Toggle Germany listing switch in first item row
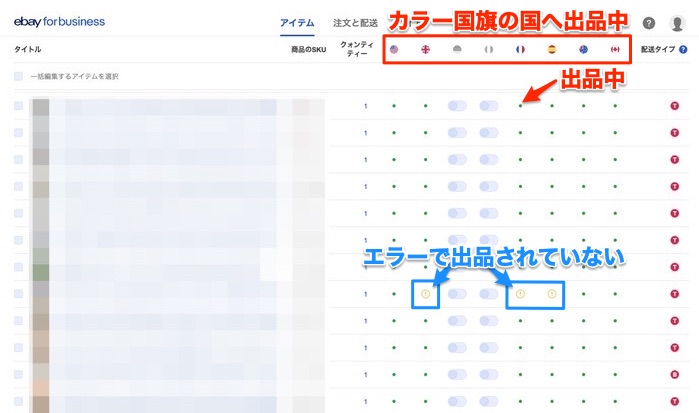 pyautogui.click(x=457, y=105)
